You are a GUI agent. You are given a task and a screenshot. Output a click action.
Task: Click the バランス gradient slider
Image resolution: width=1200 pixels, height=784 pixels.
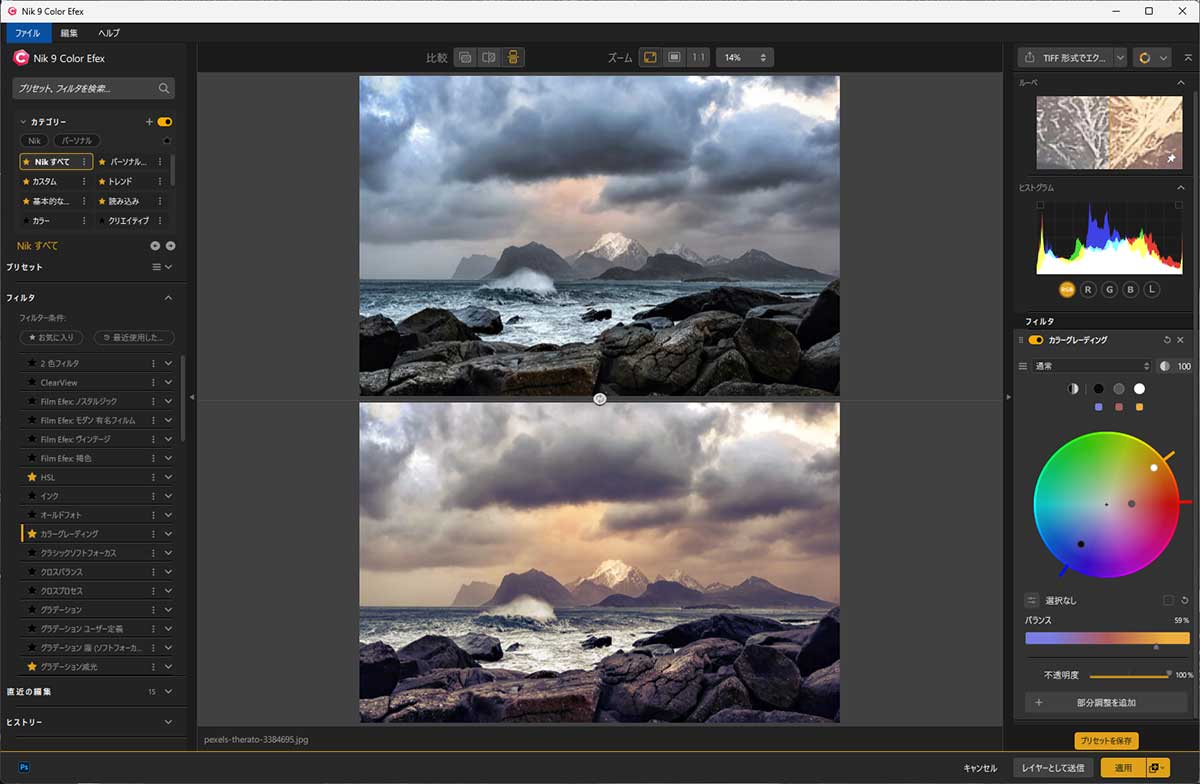1107,638
